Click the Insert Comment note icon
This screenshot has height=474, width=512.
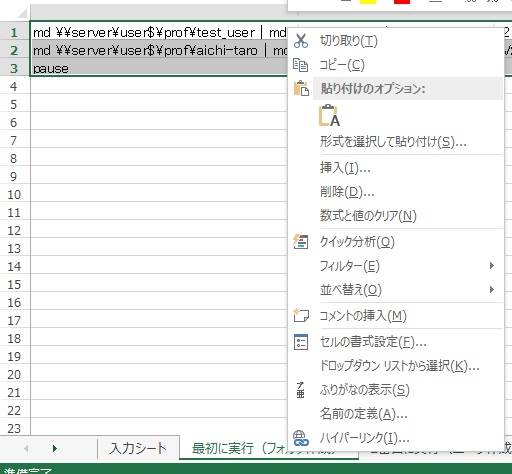[301, 315]
